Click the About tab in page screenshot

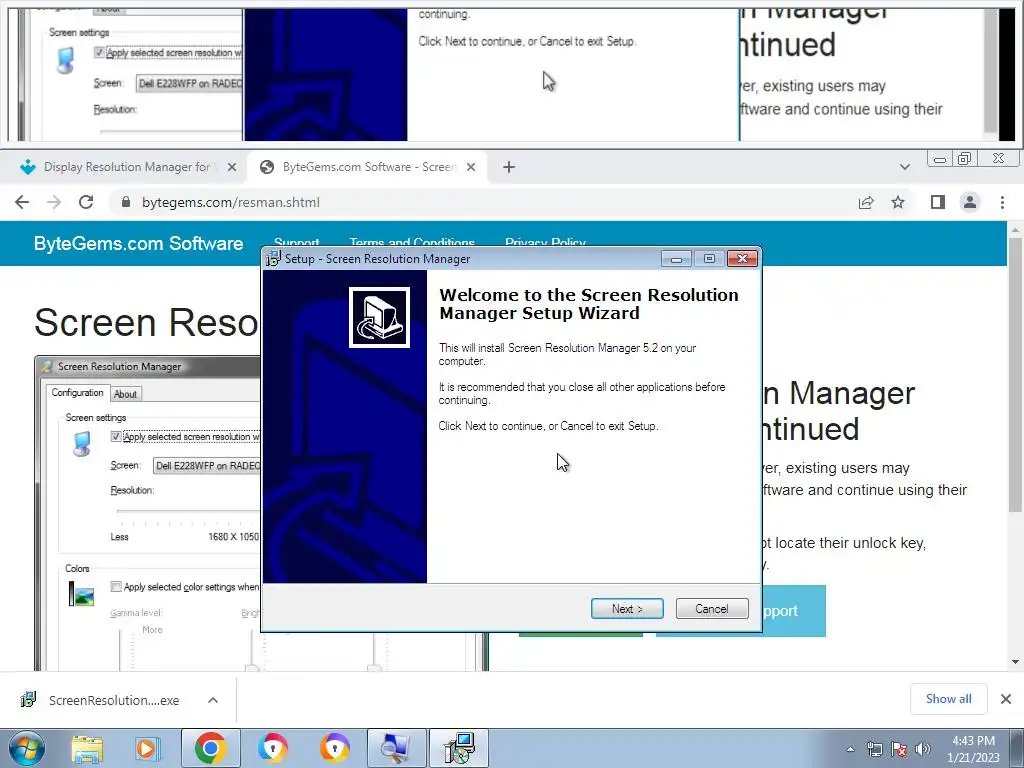(x=125, y=394)
